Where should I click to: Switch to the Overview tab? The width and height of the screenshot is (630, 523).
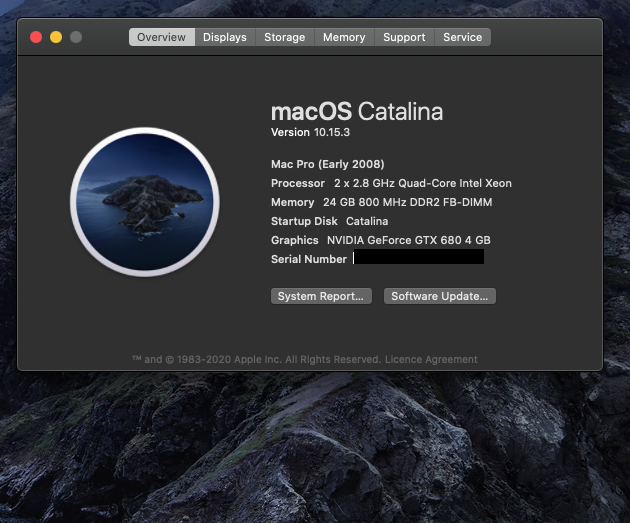pos(162,37)
